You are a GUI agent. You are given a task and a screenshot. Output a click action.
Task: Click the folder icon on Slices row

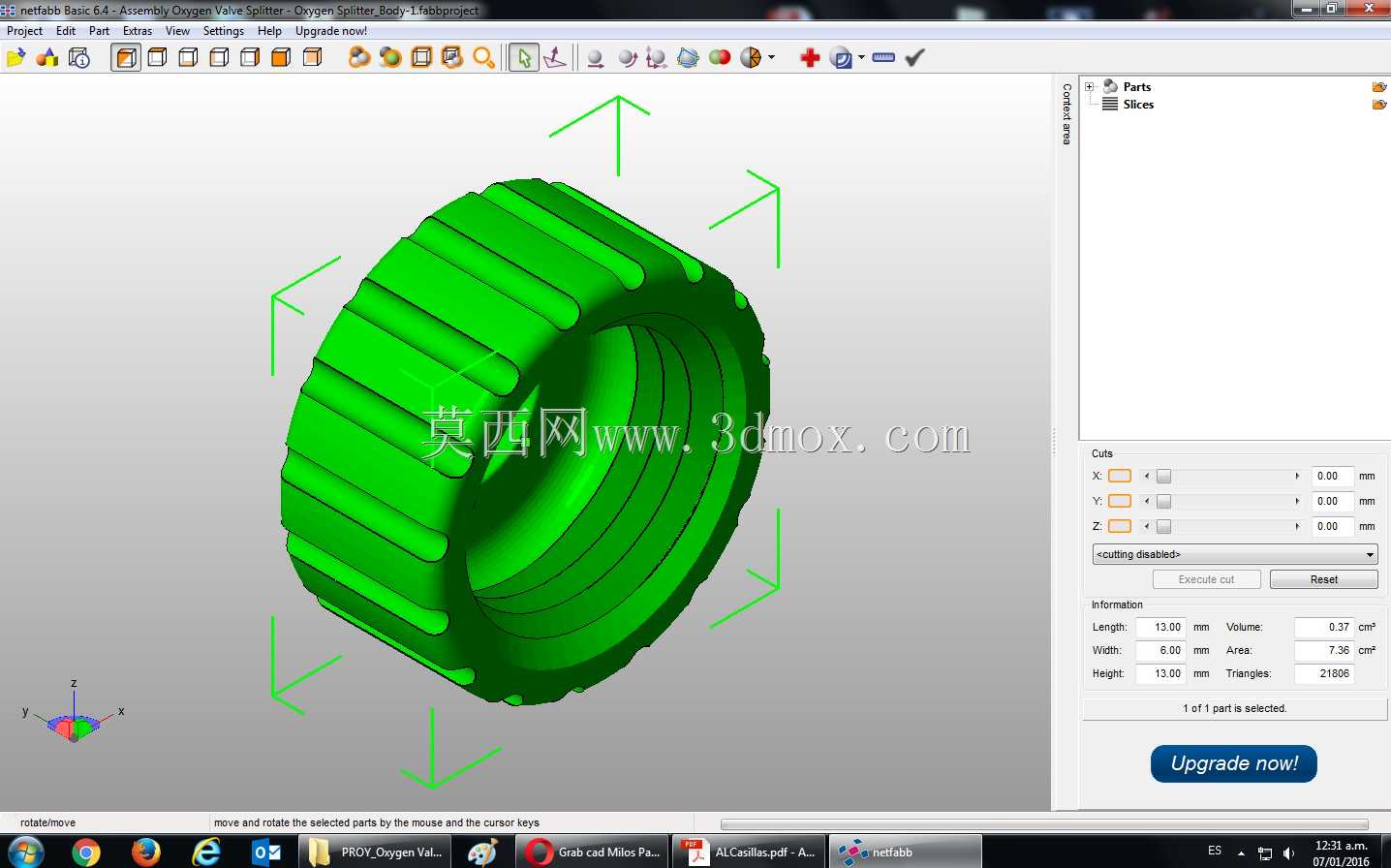pos(1379,105)
